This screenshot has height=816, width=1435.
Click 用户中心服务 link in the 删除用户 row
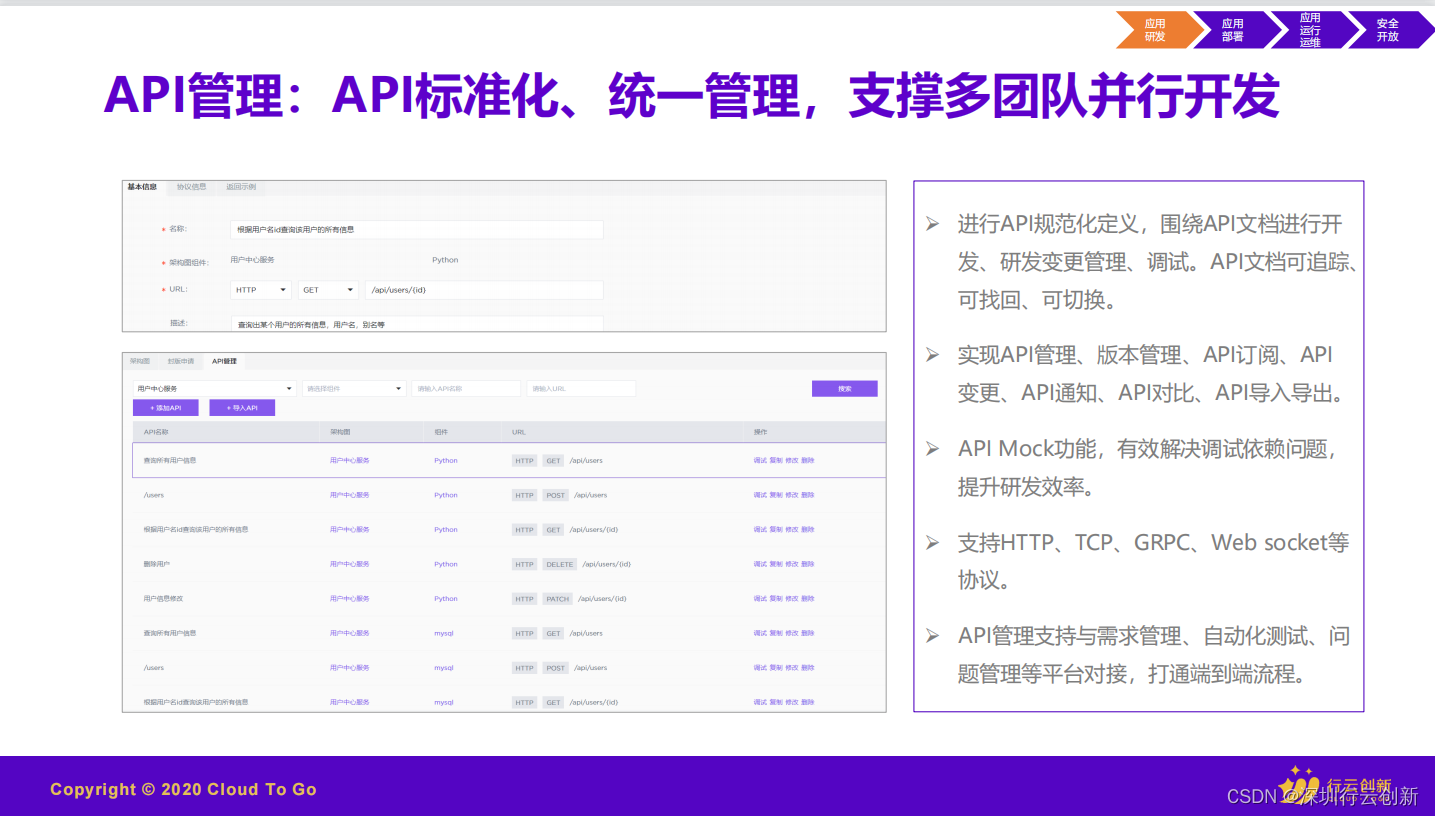[x=350, y=564]
